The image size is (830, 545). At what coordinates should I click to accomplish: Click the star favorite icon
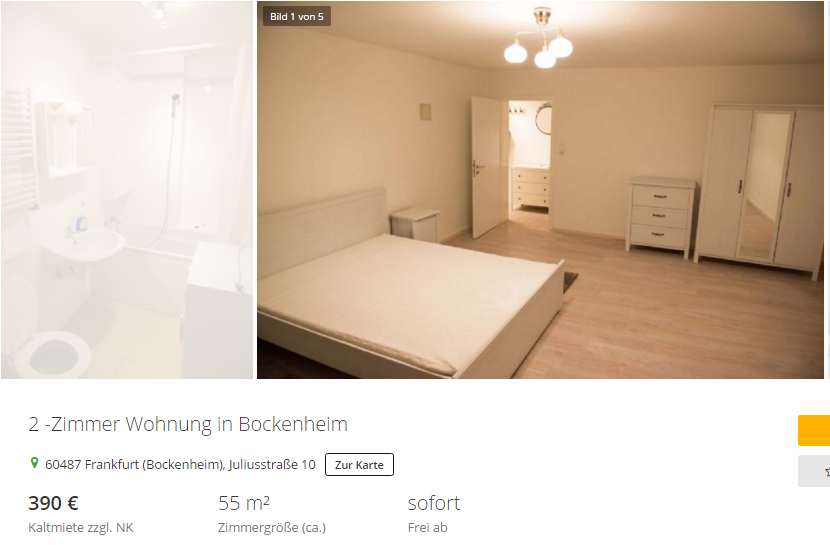pos(827,471)
